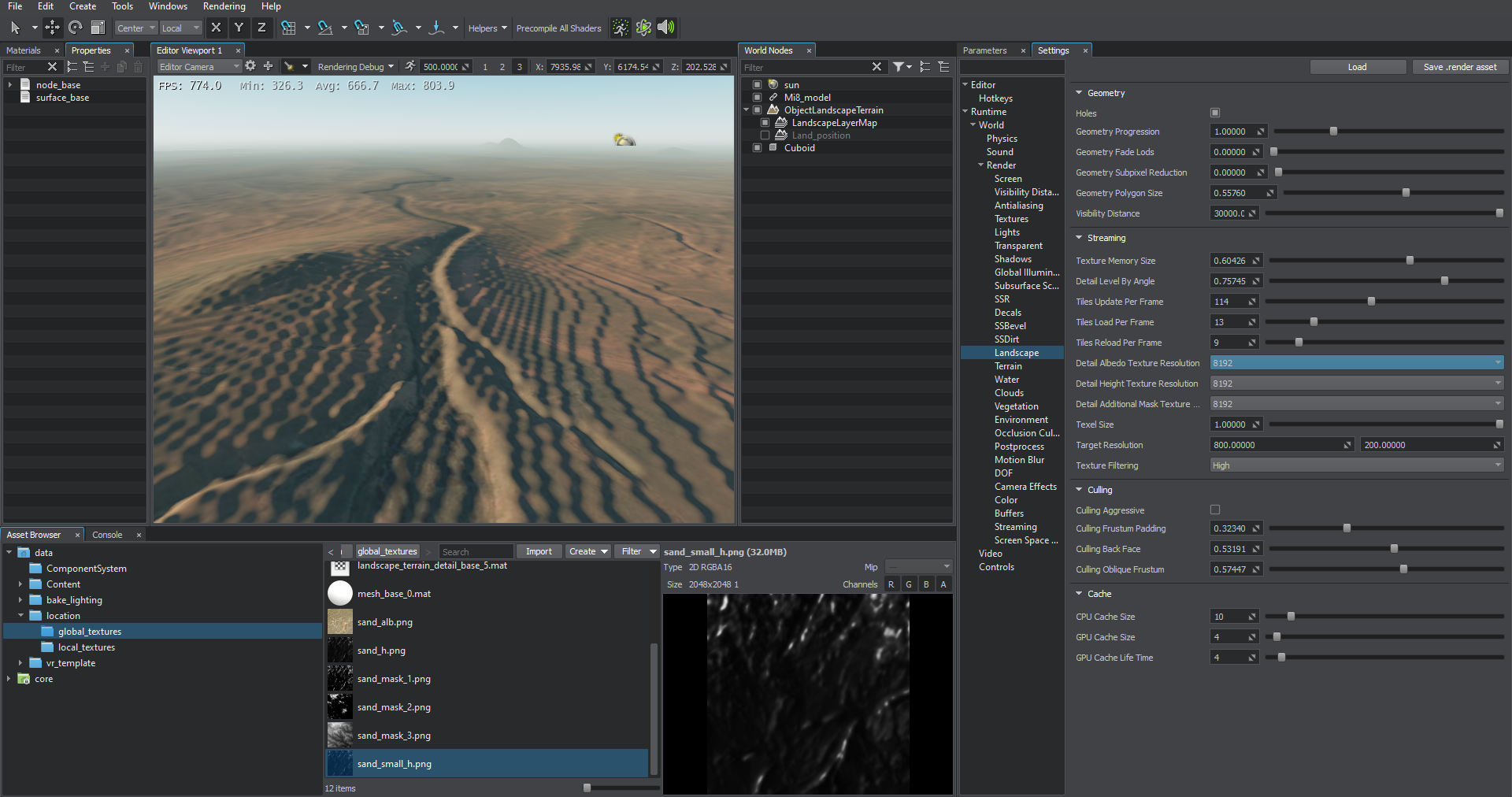Toggle X axis constraint button
1512x797 pixels.
(216, 28)
